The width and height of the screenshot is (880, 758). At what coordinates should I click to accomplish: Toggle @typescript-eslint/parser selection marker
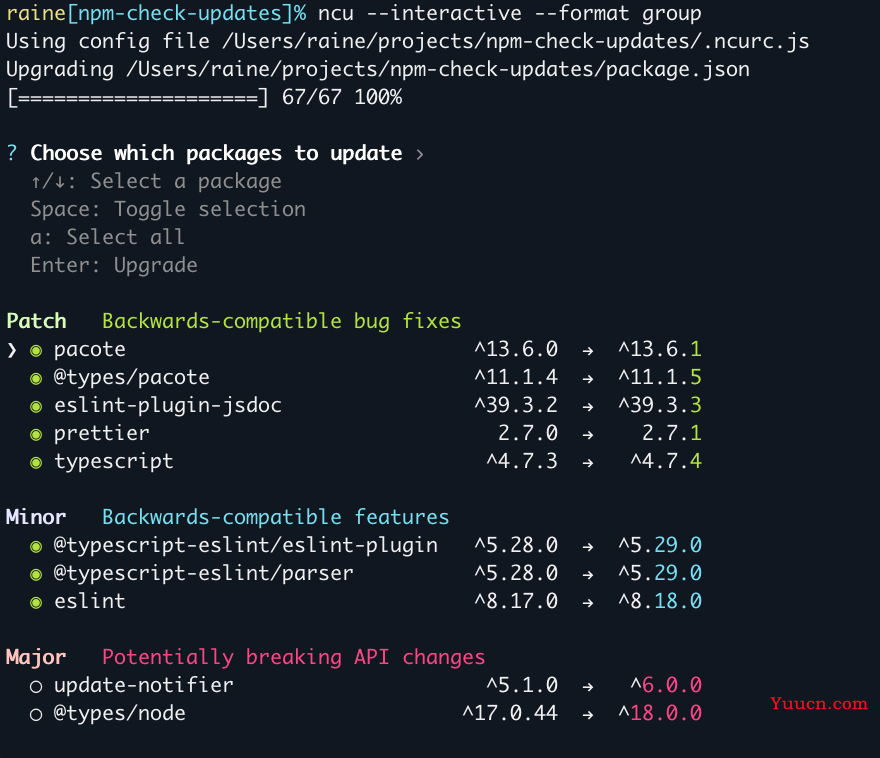tap(36, 575)
